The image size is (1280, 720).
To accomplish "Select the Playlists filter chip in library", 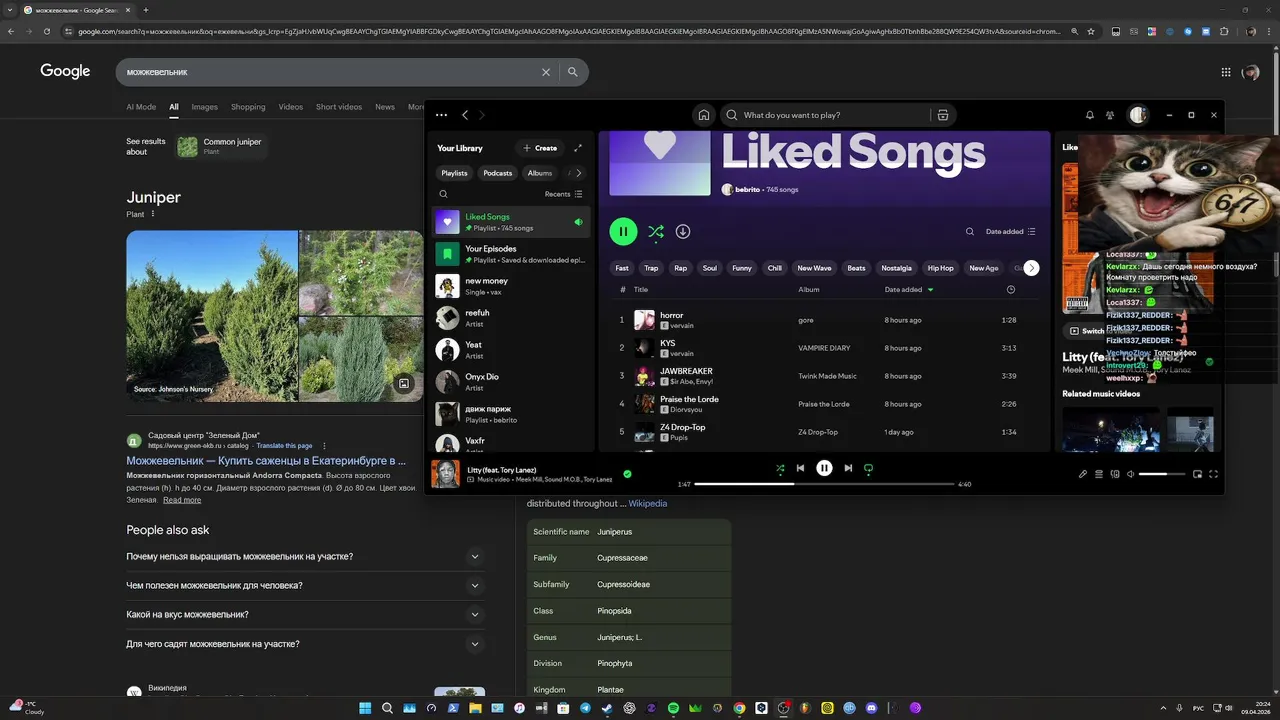I will 454,173.
